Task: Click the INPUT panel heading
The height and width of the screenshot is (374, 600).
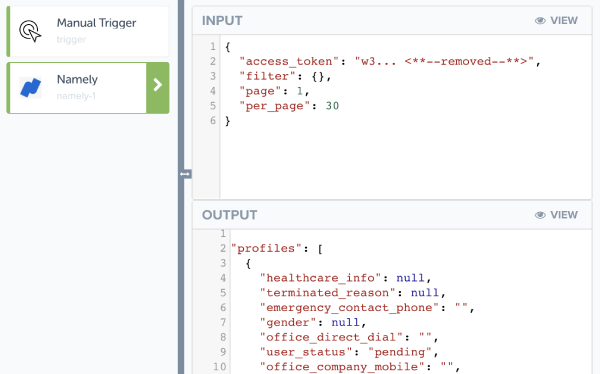Action: pos(222,21)
